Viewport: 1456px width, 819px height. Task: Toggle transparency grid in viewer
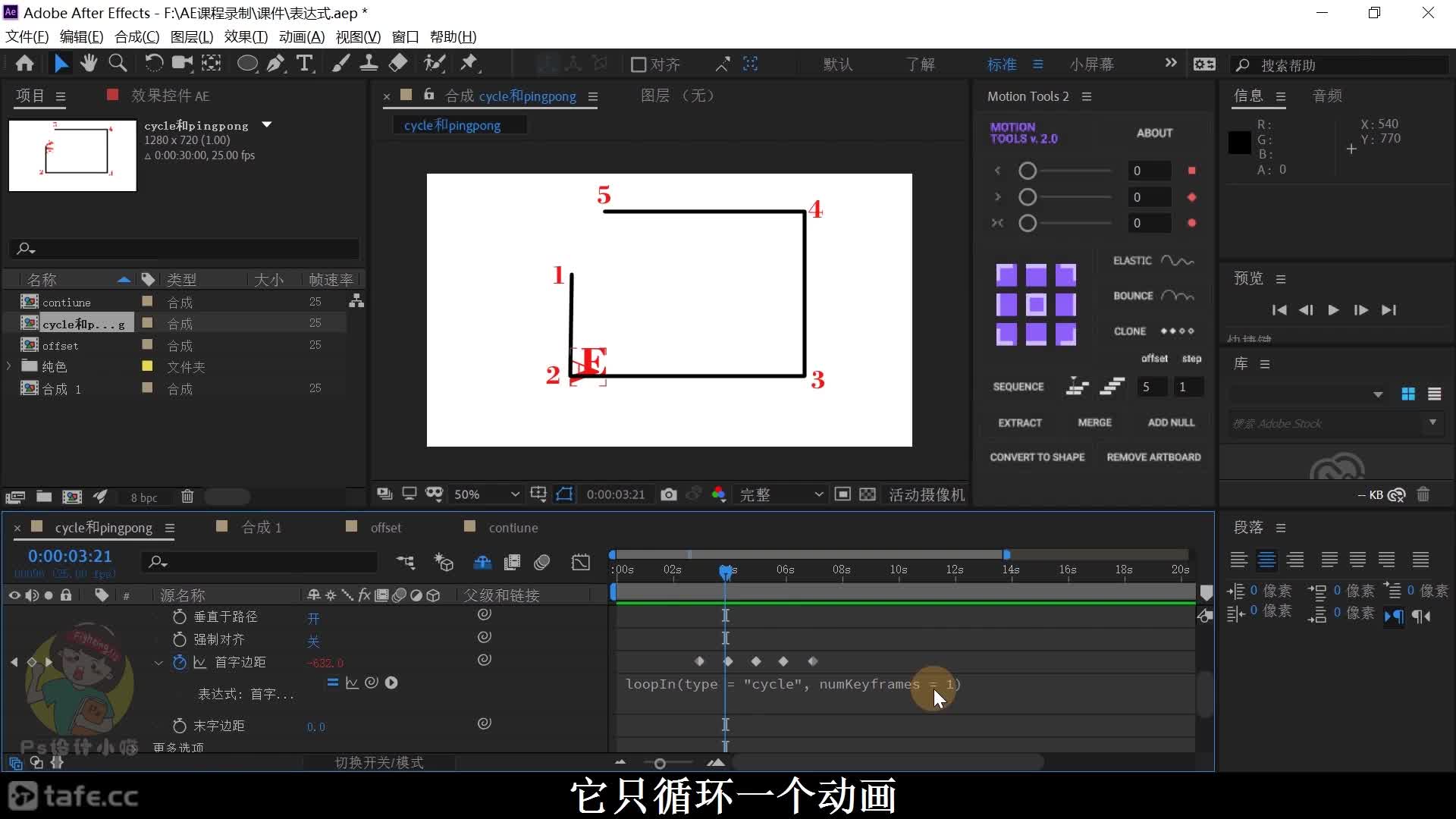pos(868,494)
